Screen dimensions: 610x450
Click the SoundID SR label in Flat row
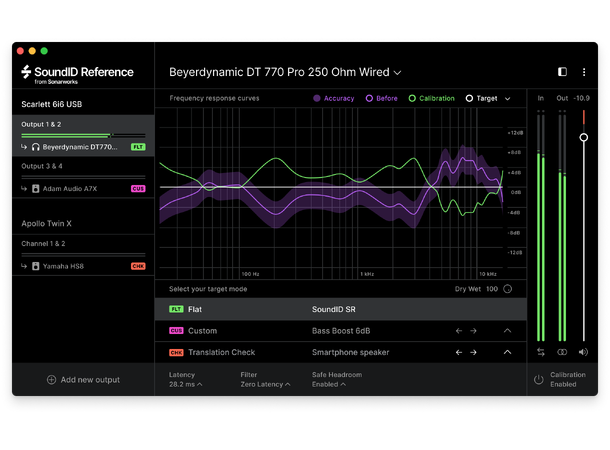pos(333,310)
